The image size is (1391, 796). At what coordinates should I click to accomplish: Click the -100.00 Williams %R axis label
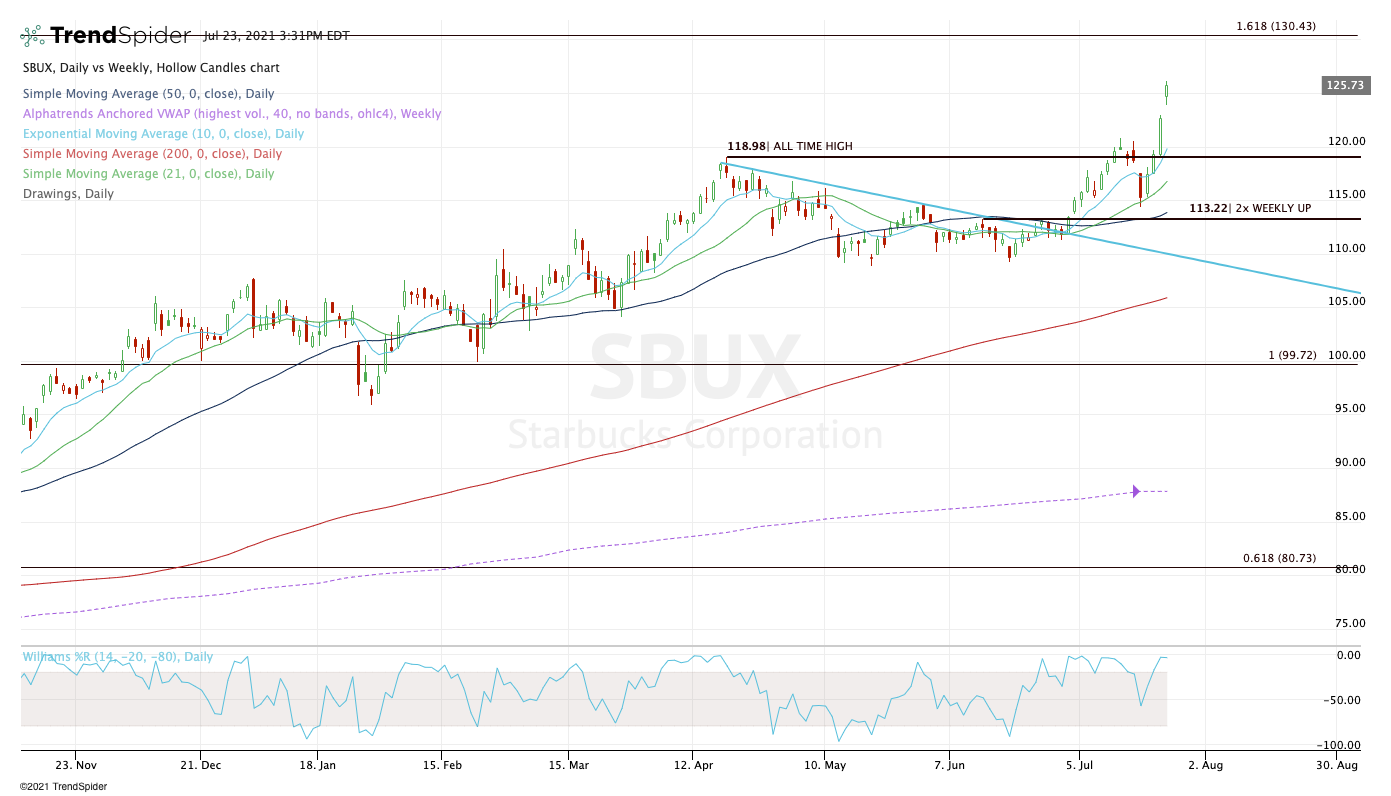click(x=1340, y=745)
